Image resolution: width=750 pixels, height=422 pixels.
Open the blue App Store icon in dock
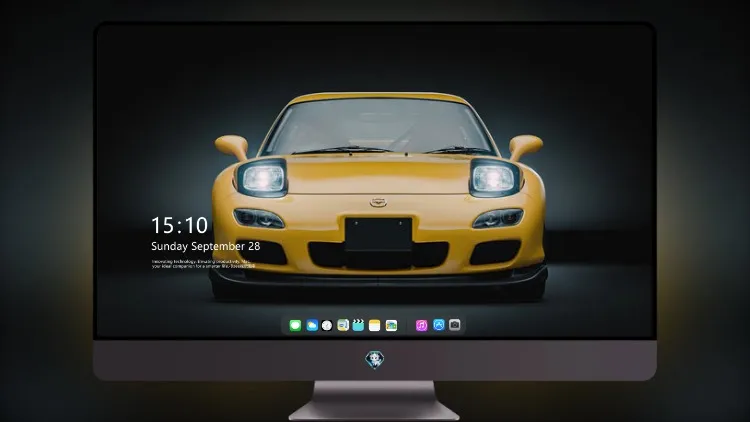point(439,325)
